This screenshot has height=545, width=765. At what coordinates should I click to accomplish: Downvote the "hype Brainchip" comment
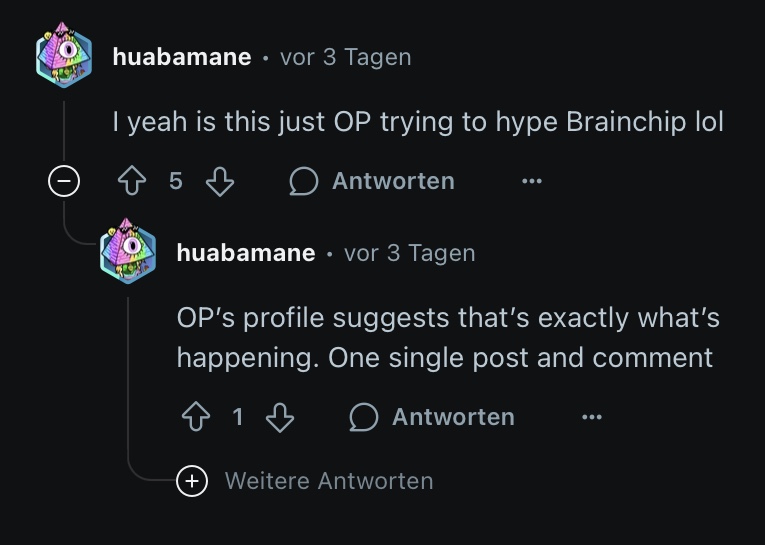click(x=219, y=181)
